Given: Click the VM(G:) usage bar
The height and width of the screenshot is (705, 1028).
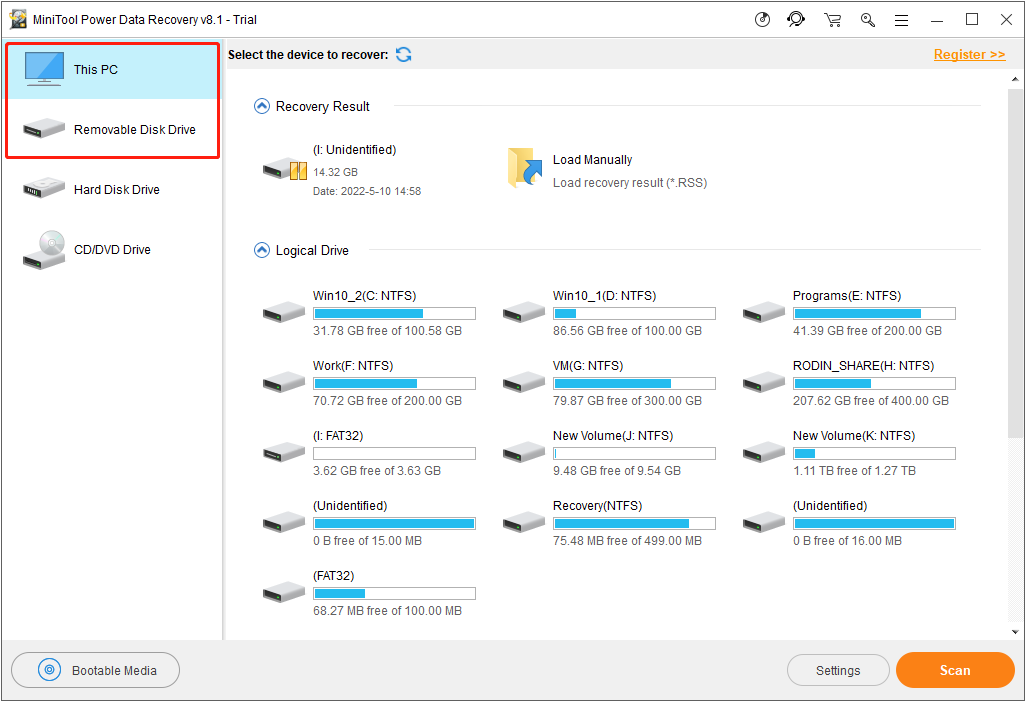Looking at the screenshot, I should click(x=635, y=384).
